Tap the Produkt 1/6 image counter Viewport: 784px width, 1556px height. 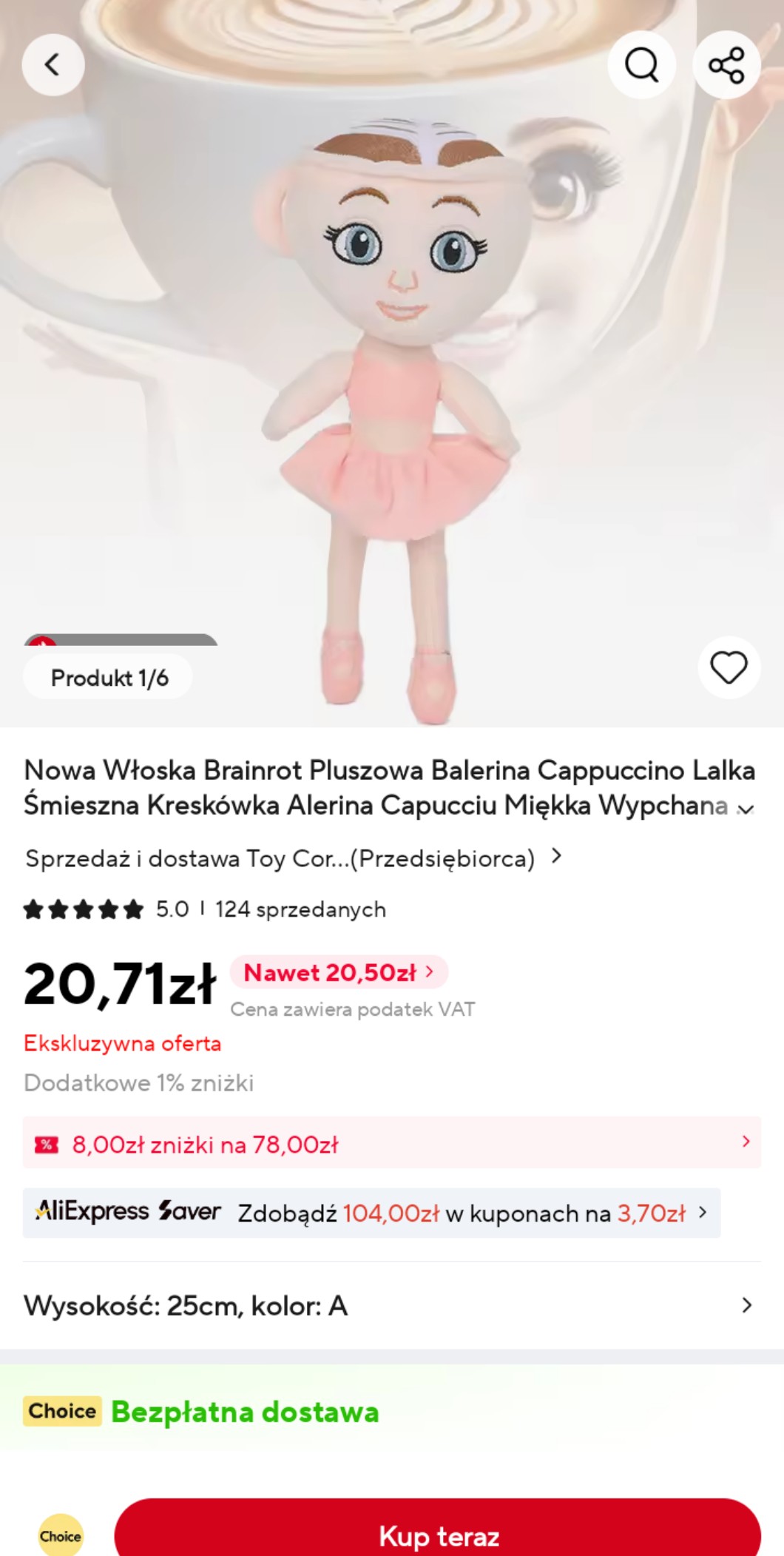109,677
